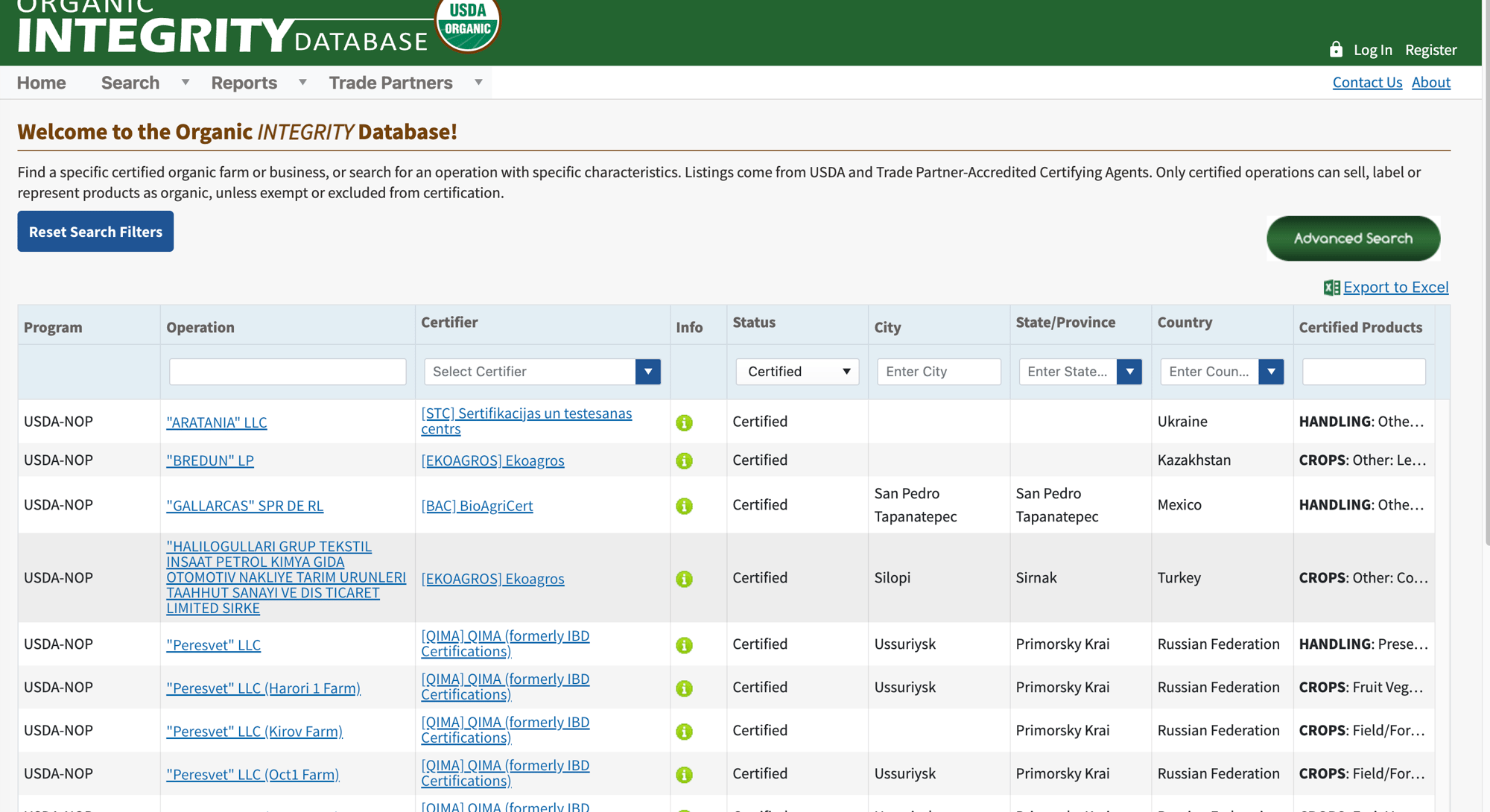Open QIMA certifier link in Kirov Farm row
Screen dimensions: 1490x812
point(505,730)
